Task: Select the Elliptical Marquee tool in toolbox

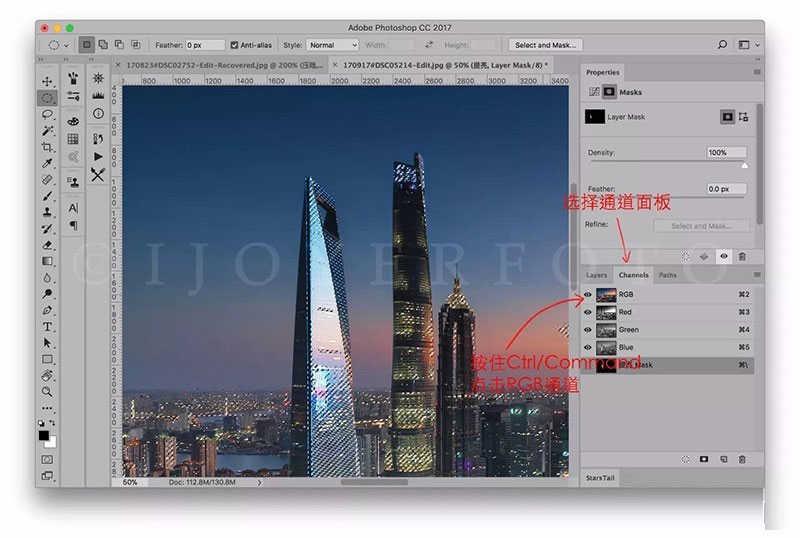Action: tap(47, 97)
